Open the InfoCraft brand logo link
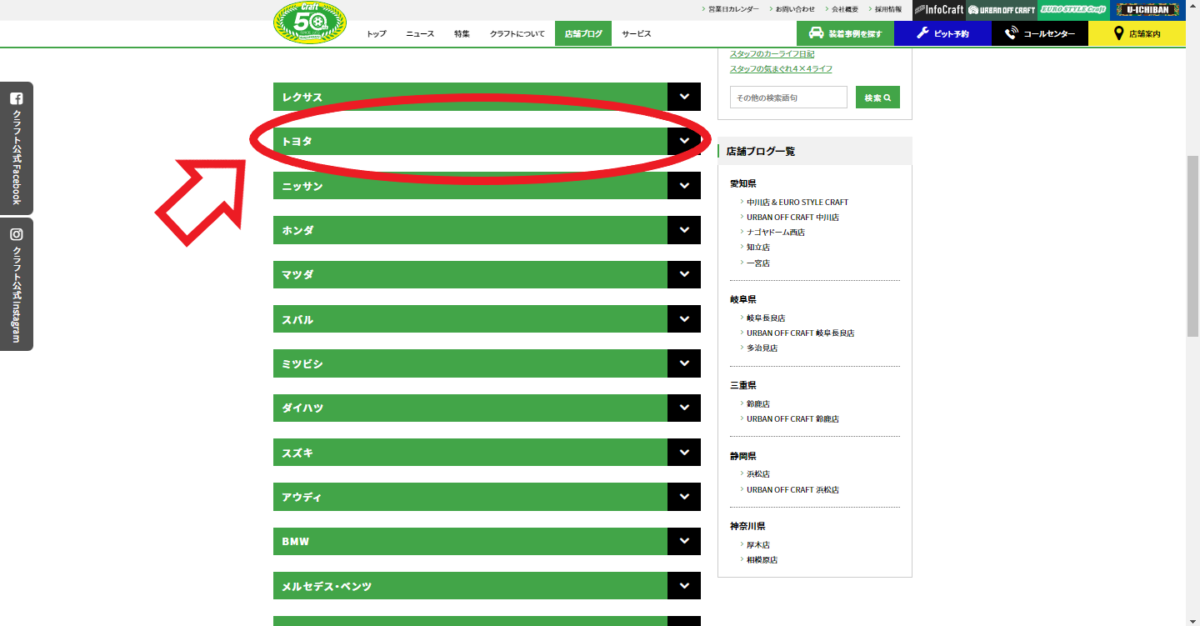 click(938, 9)
